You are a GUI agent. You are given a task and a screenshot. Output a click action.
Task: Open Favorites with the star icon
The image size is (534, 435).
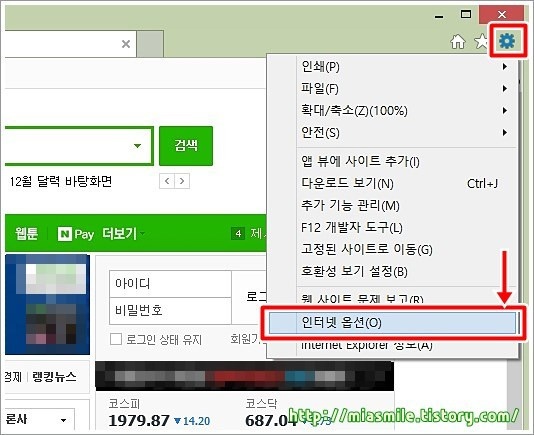click(x=481, y=42)
